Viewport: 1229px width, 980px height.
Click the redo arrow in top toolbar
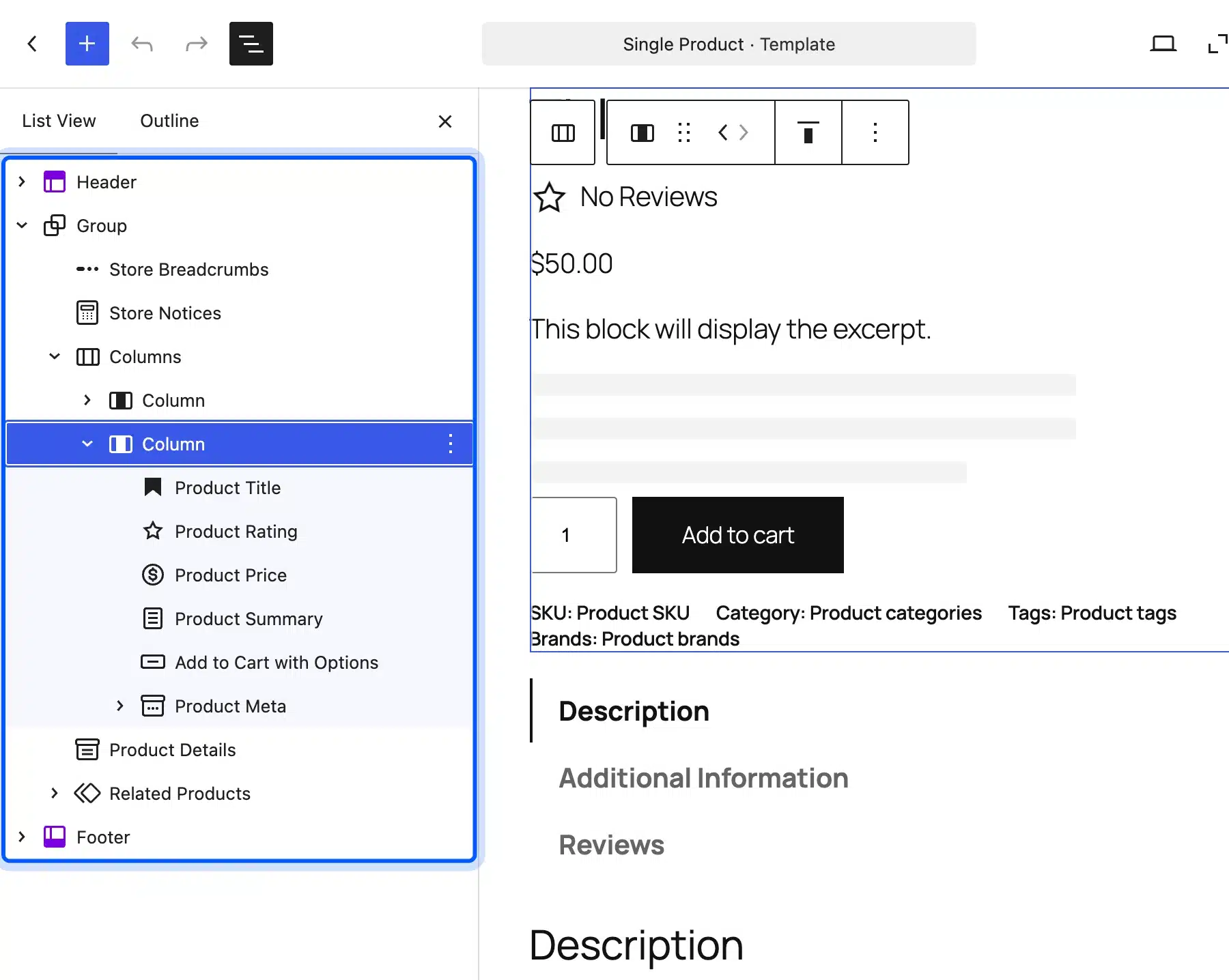coord(197,44)
